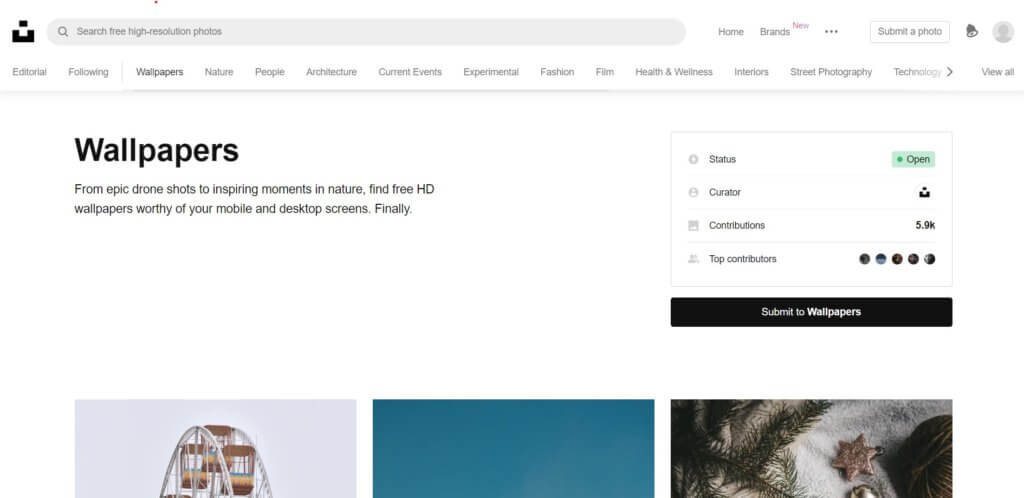Select the Nature topic tab
Screen dimensions: 1024x498
[219, 72]
